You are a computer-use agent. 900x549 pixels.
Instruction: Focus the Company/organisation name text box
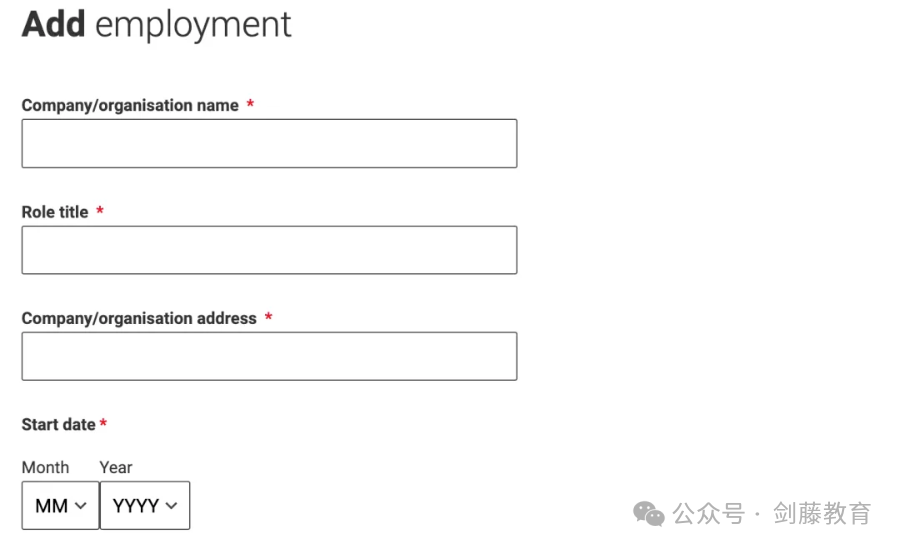point(269,144)
